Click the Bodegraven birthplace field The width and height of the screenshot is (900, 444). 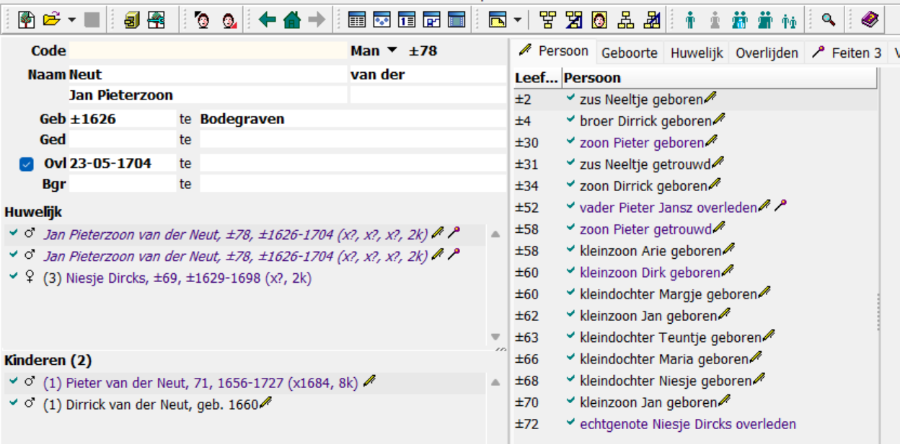[350, 119]
